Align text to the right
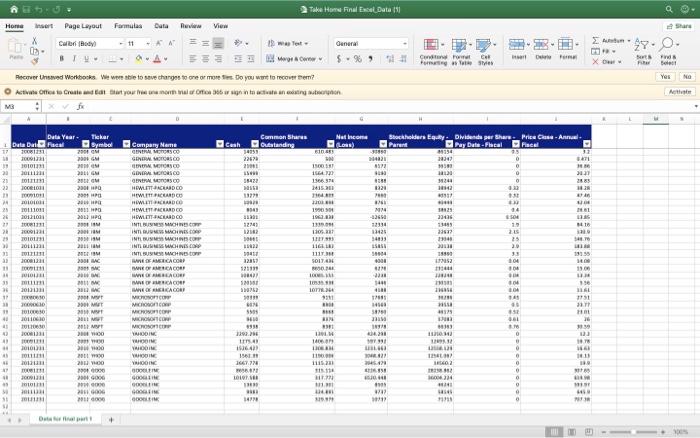 pyautogui.click(x=218, y=58)
